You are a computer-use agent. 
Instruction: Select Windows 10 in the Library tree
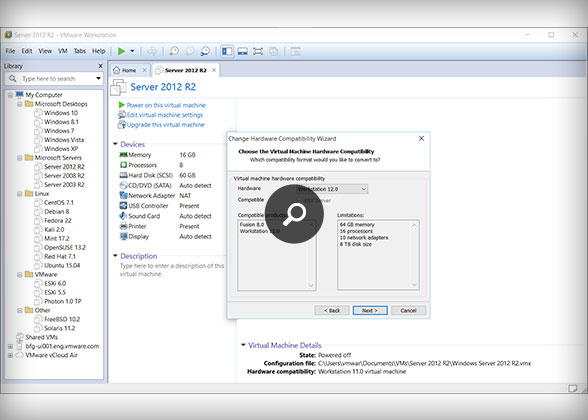click(61, 113)
